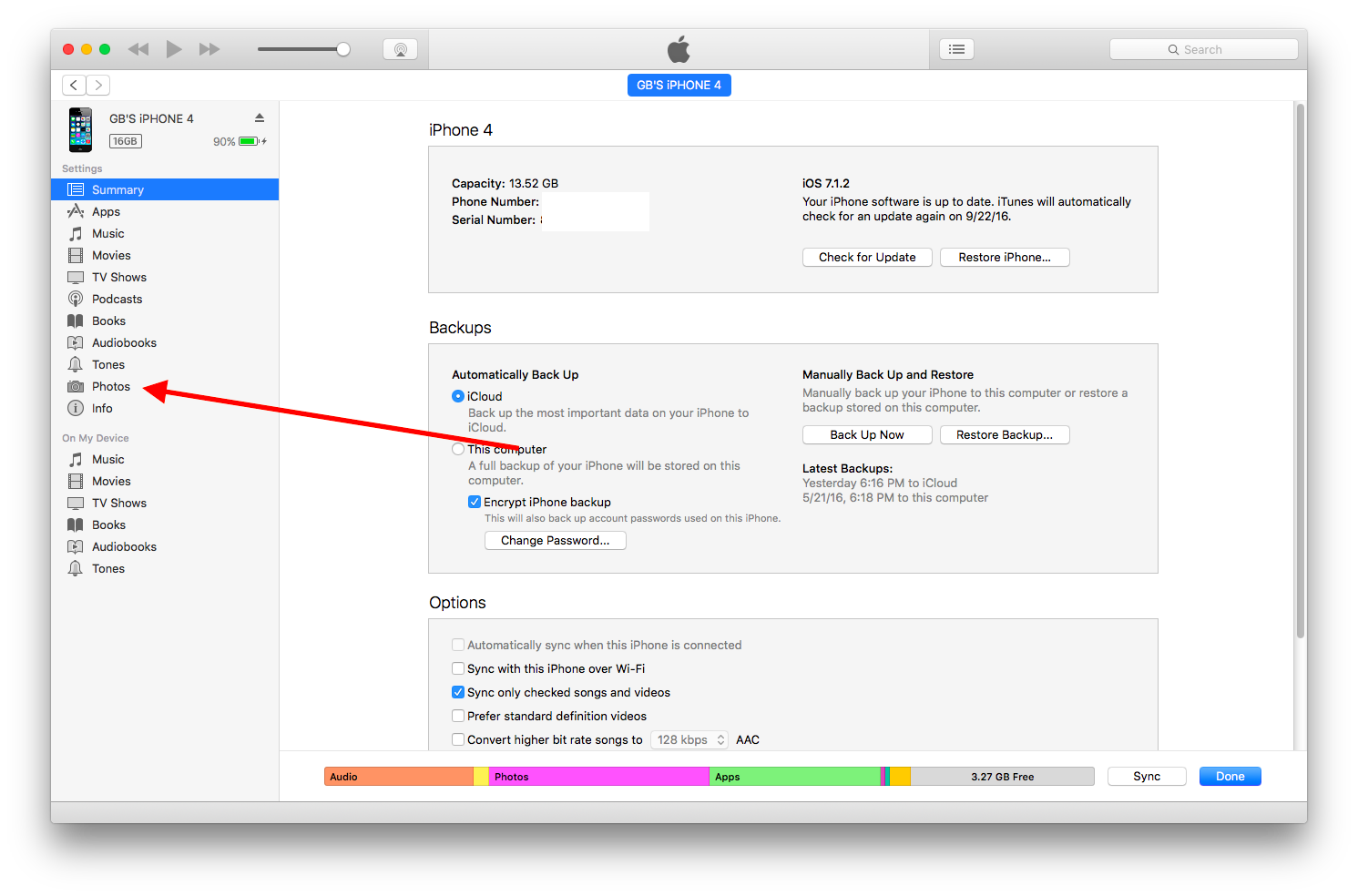Click the iPhone device thumbnail icon
Viewport: 1358px width, 896px height.
[x=80, y=129]
